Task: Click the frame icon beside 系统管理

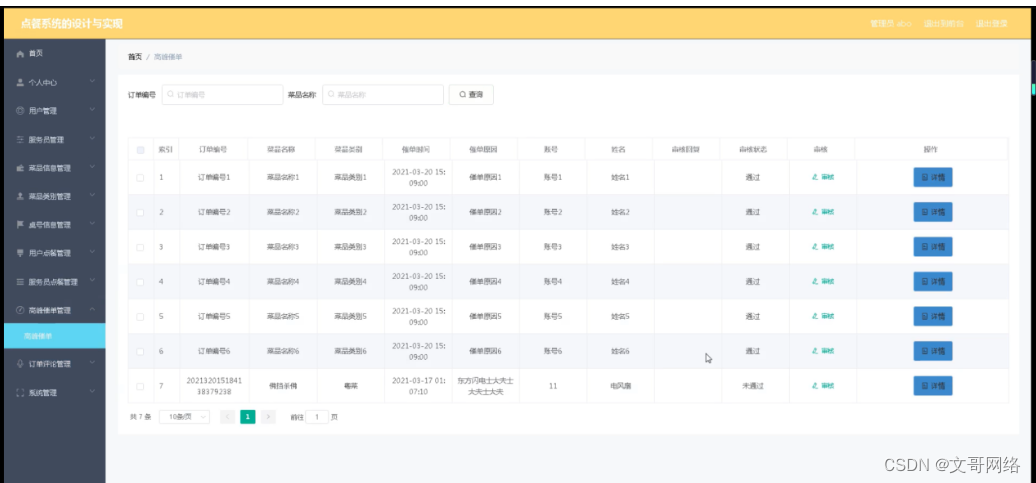Action: point(20,392)
